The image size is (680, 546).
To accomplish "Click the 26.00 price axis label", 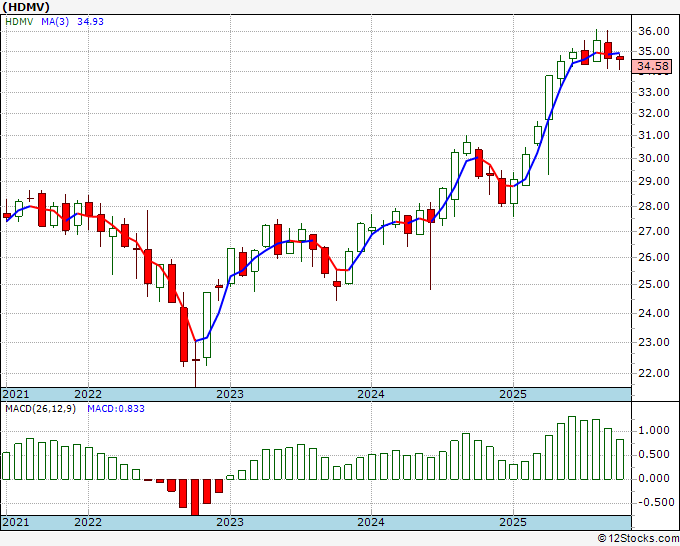I will pyautogui.click(x=654, y=258).
